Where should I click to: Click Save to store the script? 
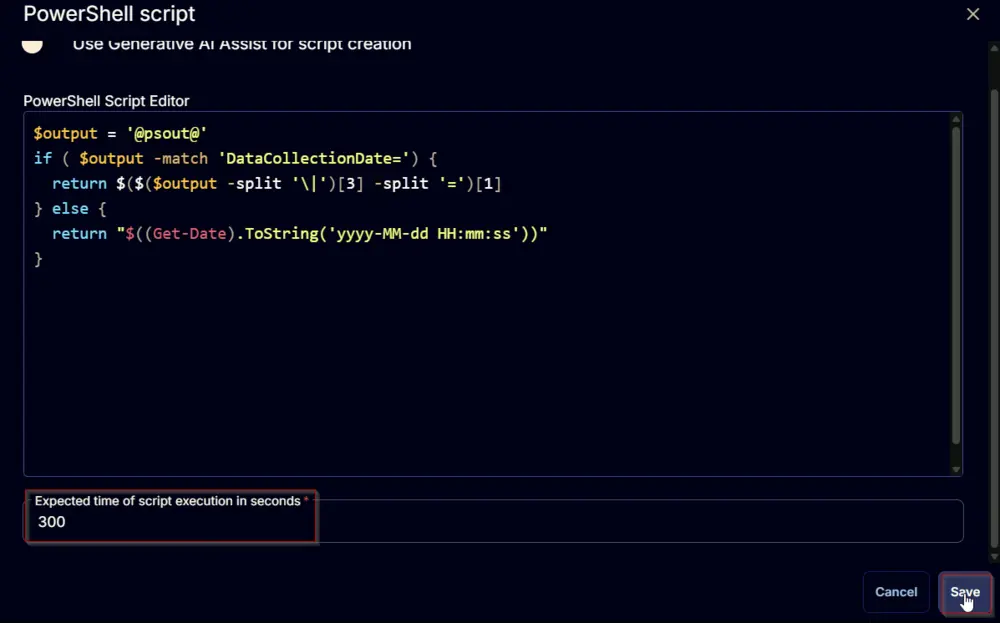click(x=965, y=592)
